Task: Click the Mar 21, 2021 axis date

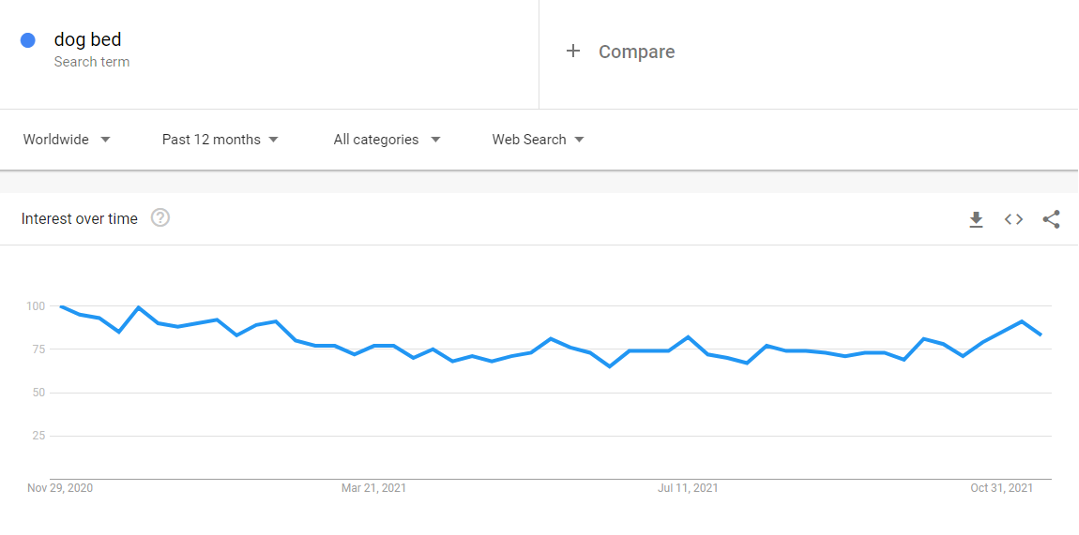Action: pyautogui.click(x=374, y=488)
